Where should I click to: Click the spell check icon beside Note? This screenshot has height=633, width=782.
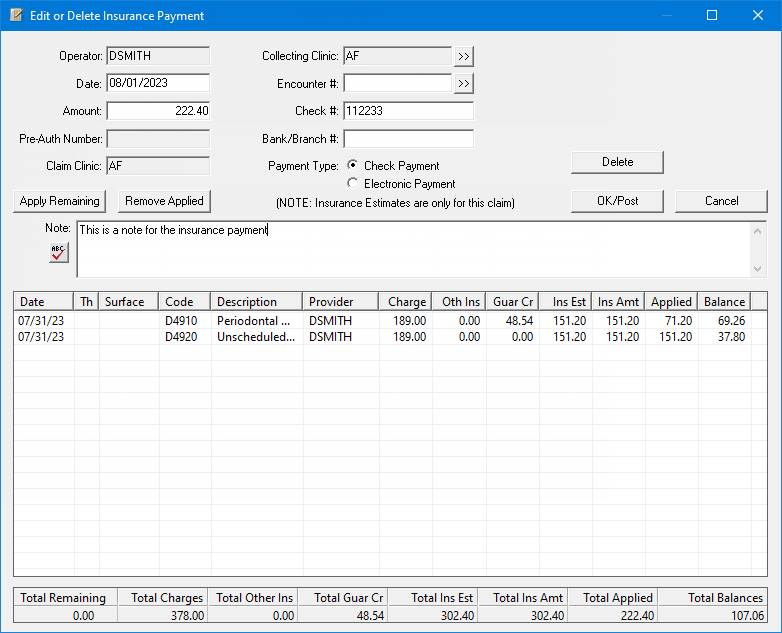coord(59,253)
